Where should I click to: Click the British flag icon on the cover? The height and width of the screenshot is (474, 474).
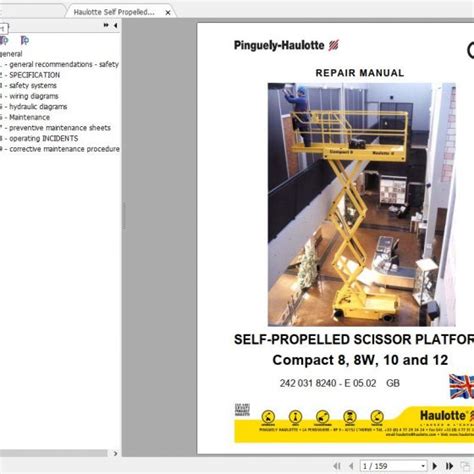click(461, 386)
